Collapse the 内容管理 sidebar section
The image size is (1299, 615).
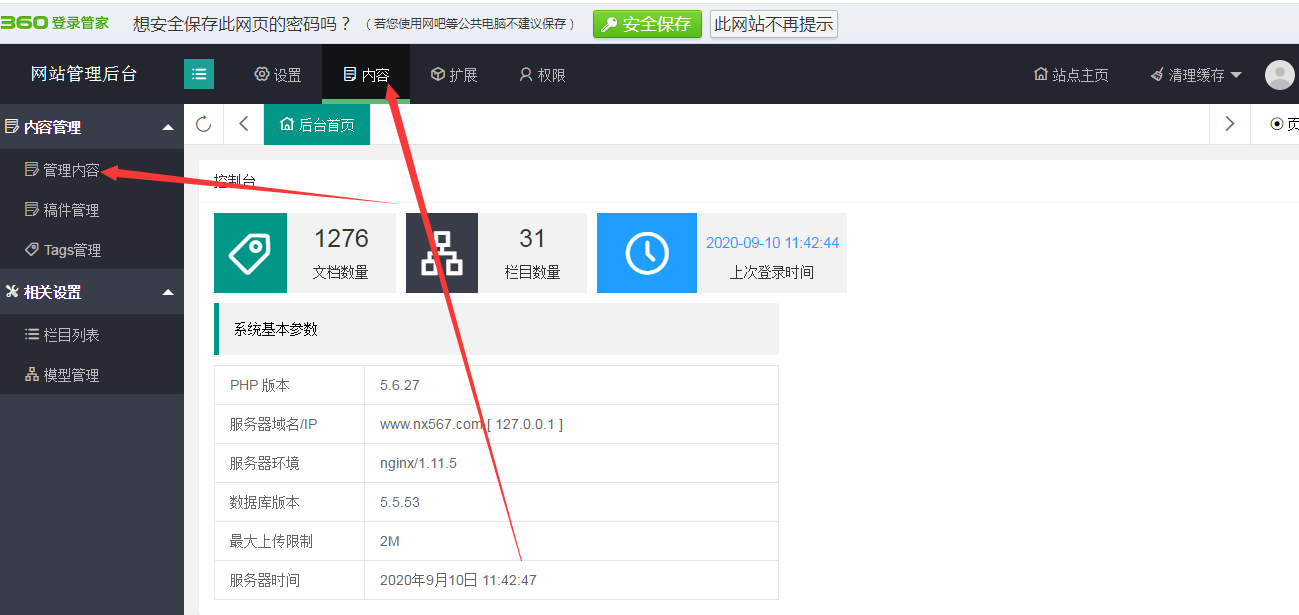[x=167, y=128]
